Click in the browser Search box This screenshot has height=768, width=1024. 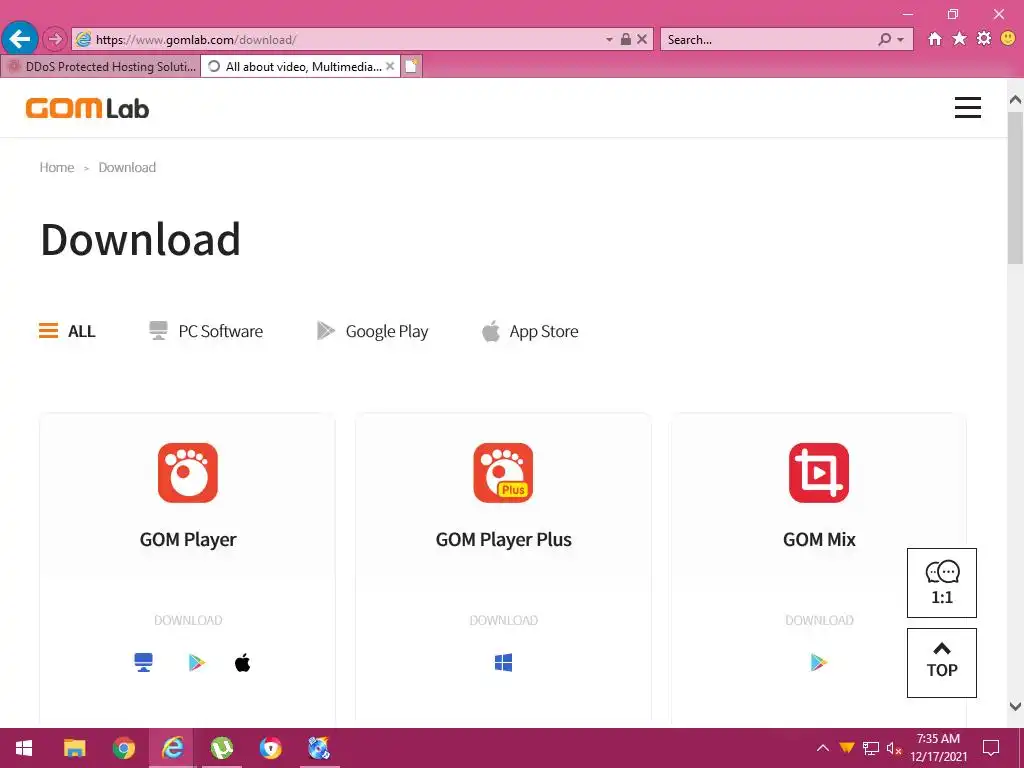[769, 39]
